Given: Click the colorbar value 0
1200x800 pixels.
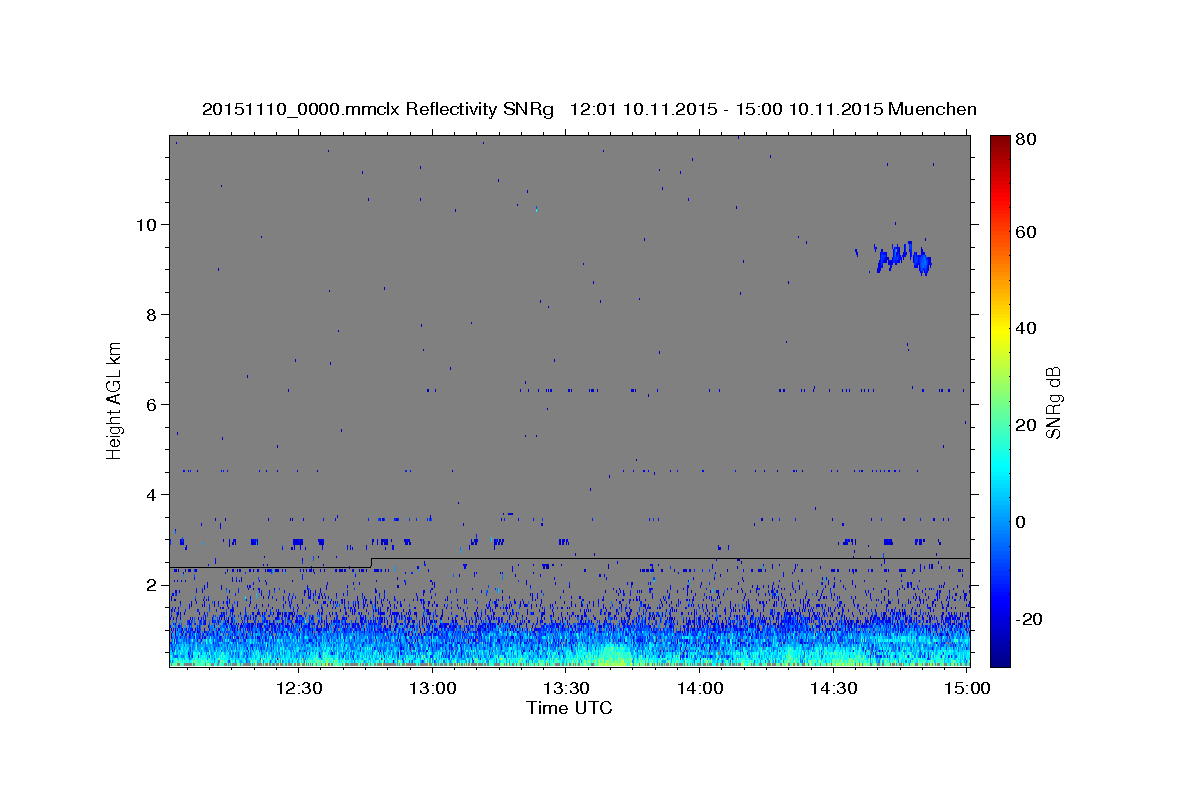Looking at the screenshot, I should [x=1022, y=522].
